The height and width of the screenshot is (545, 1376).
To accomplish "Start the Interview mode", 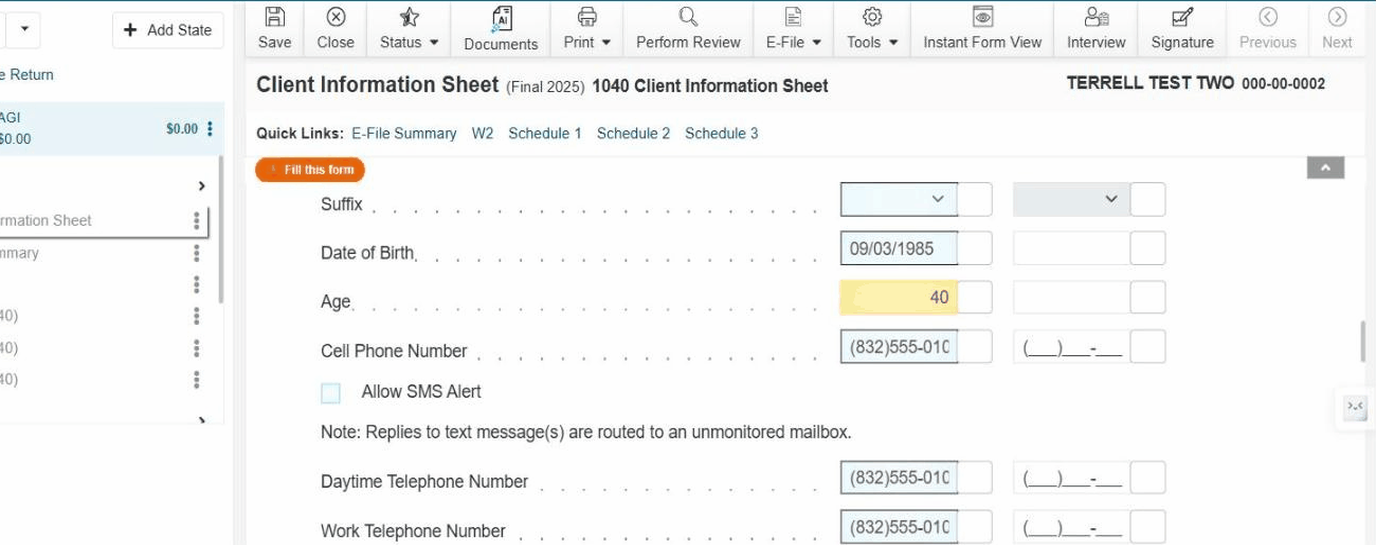I will tap(1096, 28).
